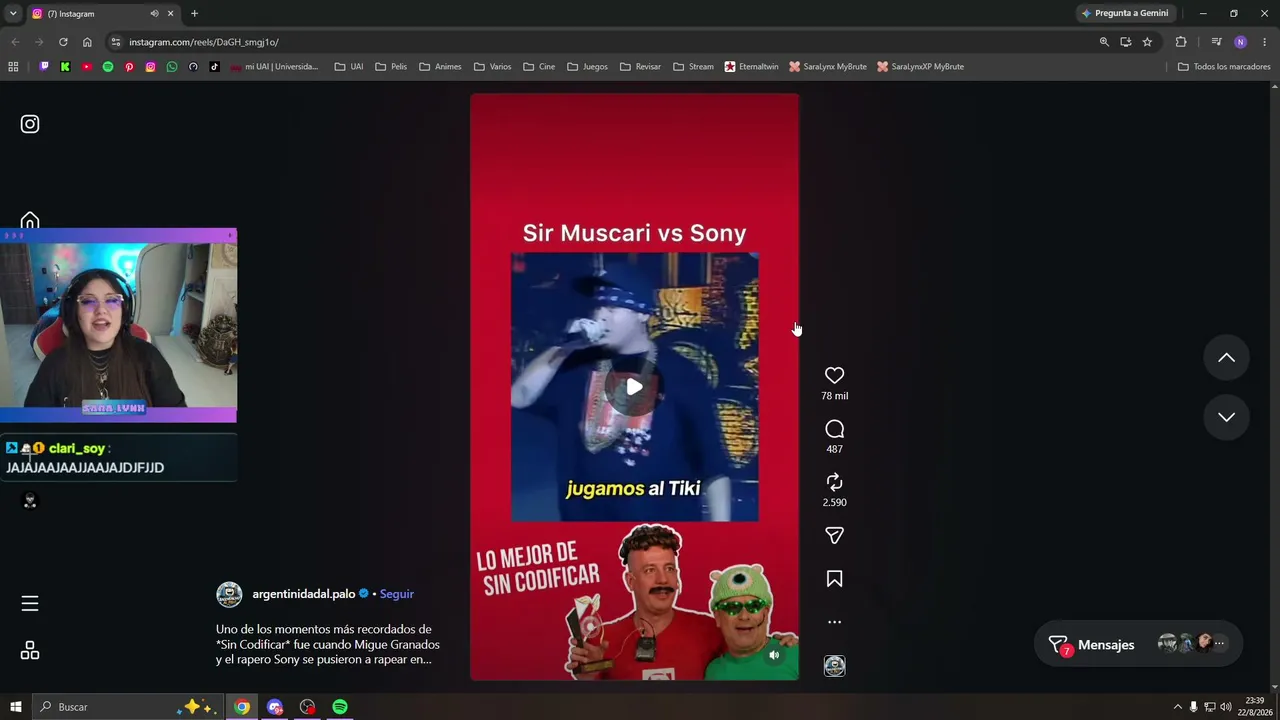Open the Windows Start menu
This screenshot has width=1280, height=720.
click(15, 707)
